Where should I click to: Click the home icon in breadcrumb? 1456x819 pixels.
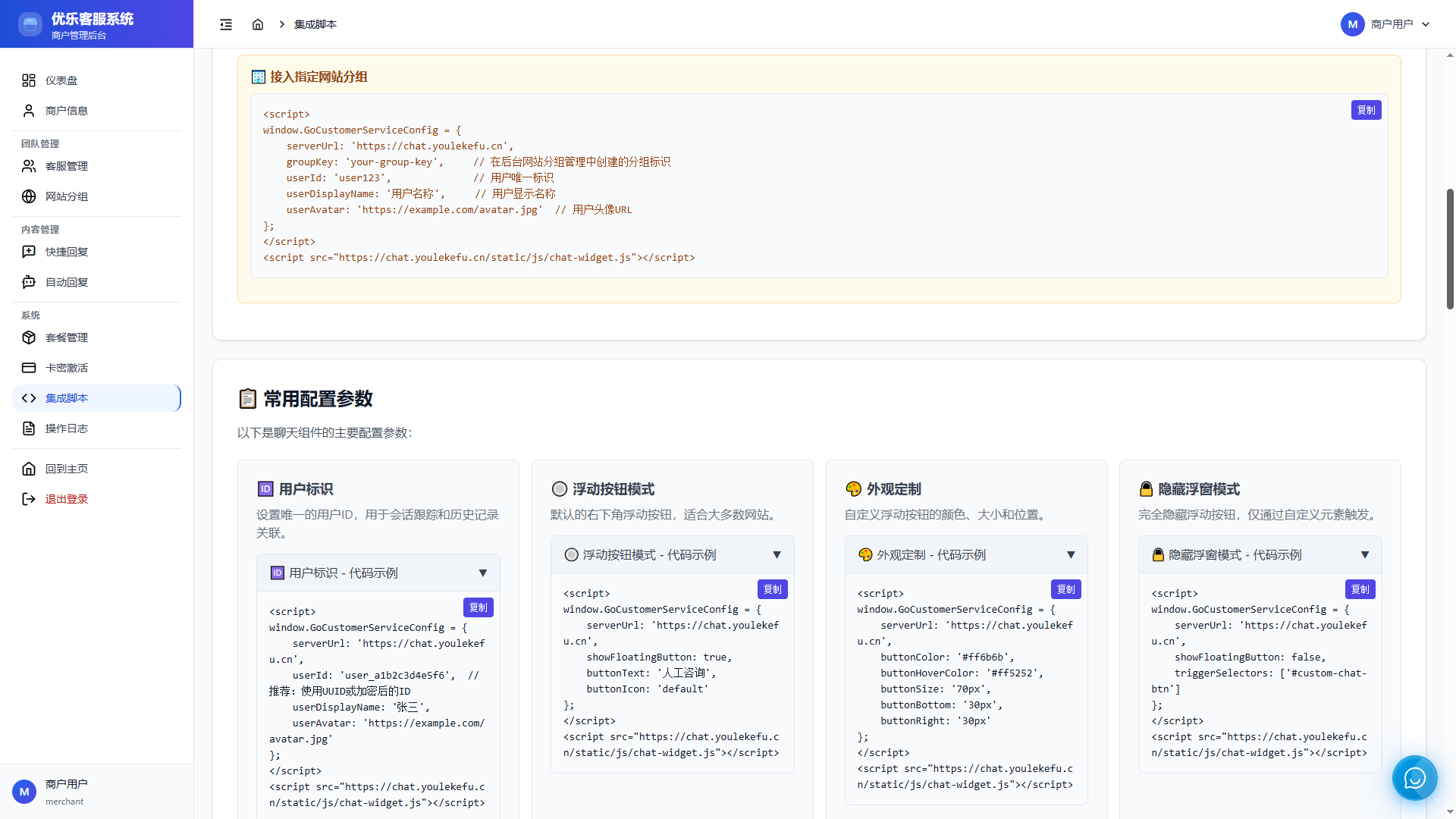258,24
